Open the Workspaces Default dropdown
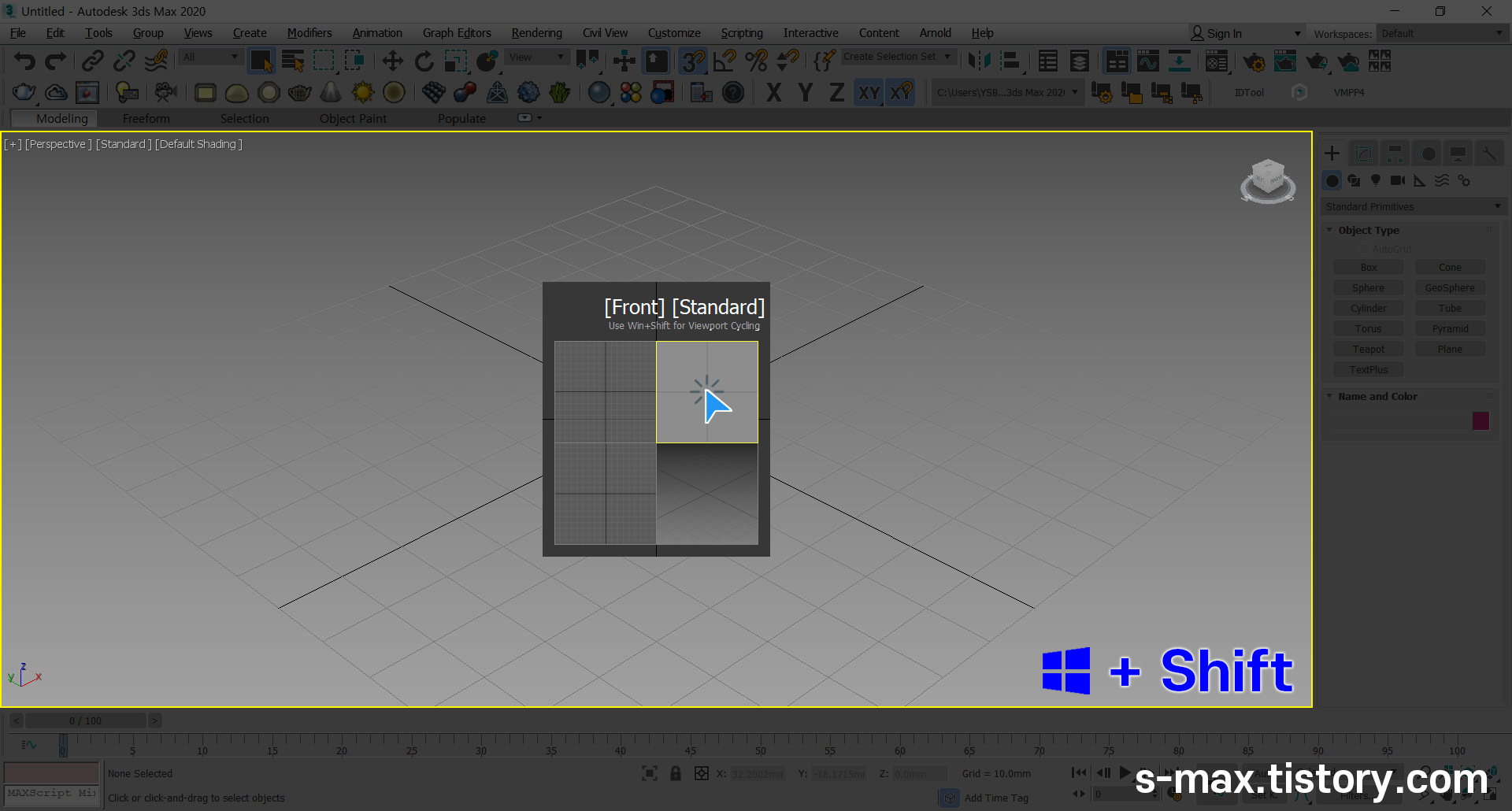1512x811 pixels. tap(1442, 33)
